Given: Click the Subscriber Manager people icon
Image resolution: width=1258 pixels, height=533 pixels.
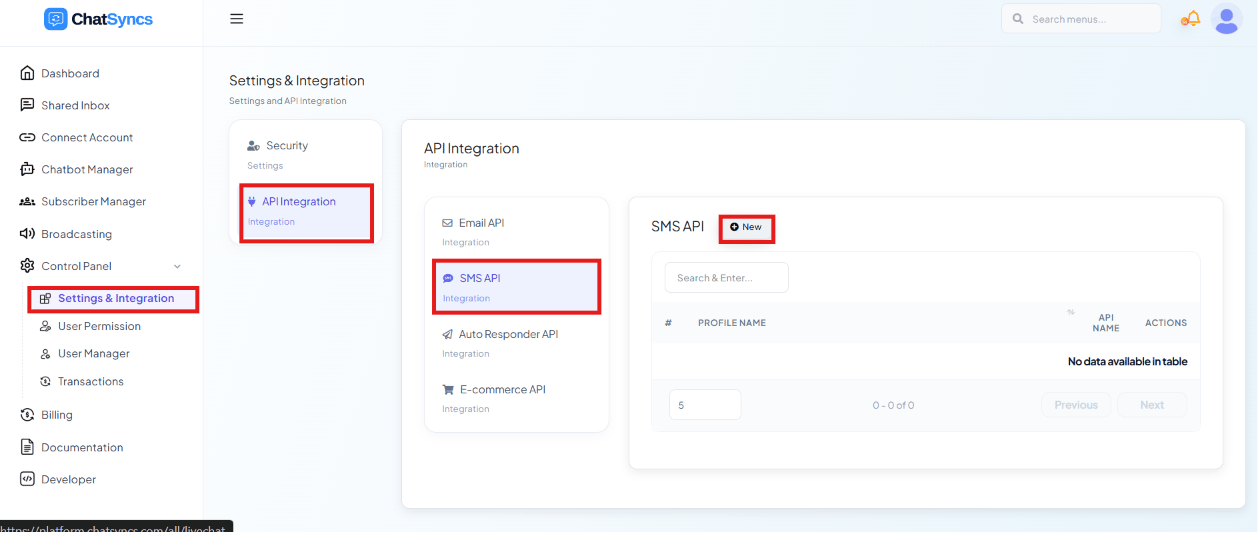Looking at the screenshot, I should tap(27, 201).
